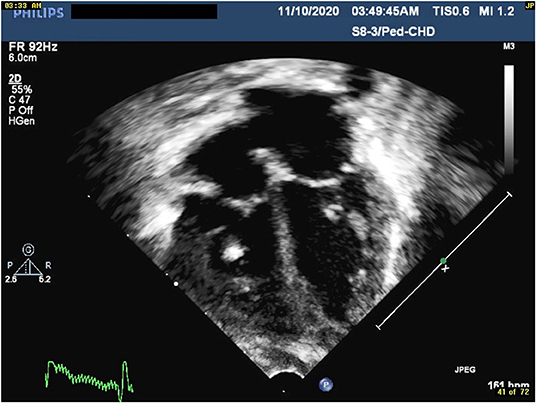Click the HGen harmonic setting
The image size is (536, 403).
(22, 121)
